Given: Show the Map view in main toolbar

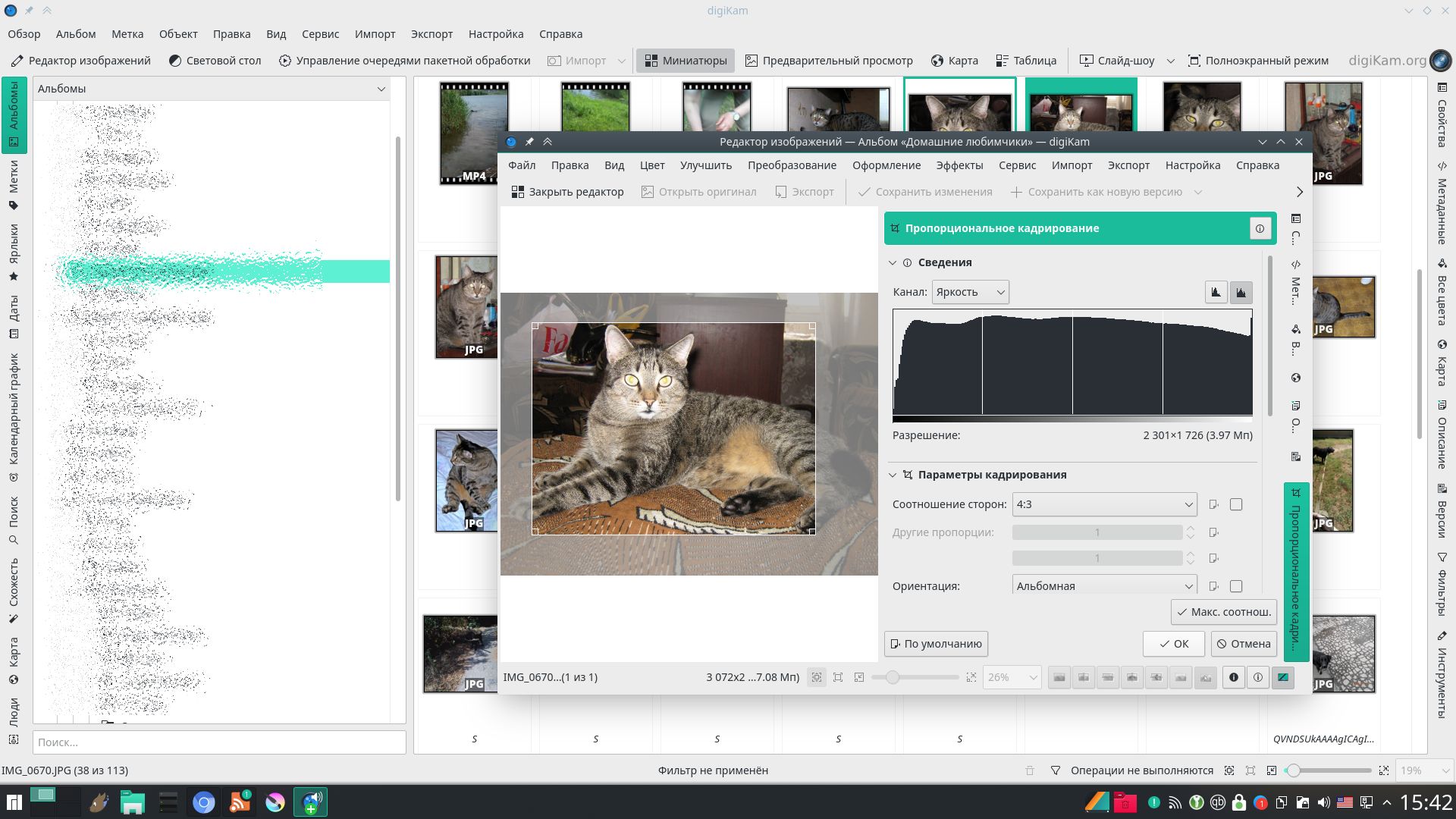Looking at the screenshot, I should pos(955,61).
